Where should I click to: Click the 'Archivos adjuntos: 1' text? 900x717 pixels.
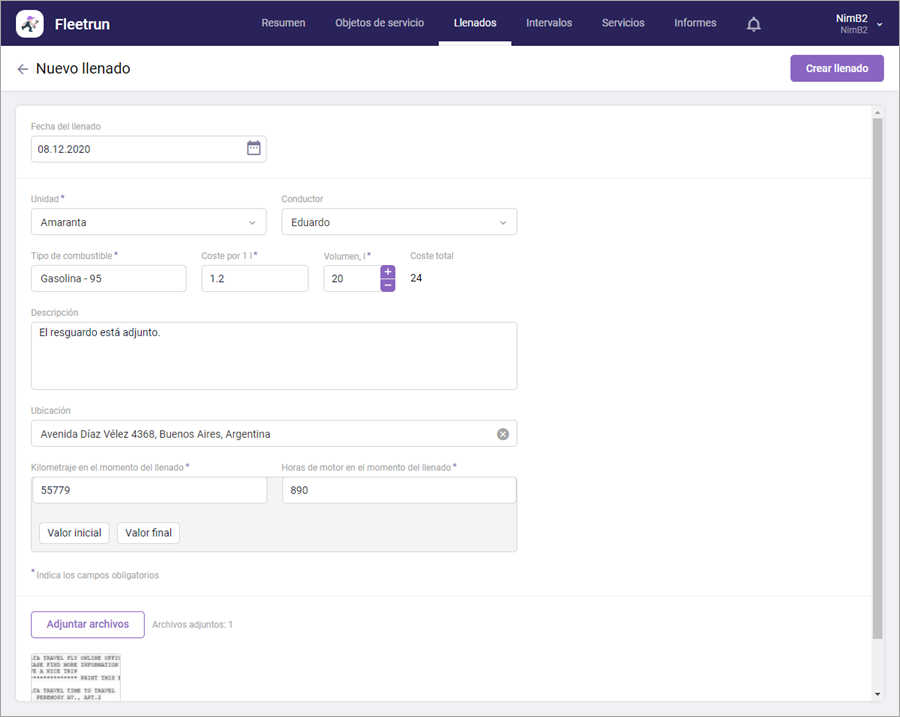tap(192, 625)
